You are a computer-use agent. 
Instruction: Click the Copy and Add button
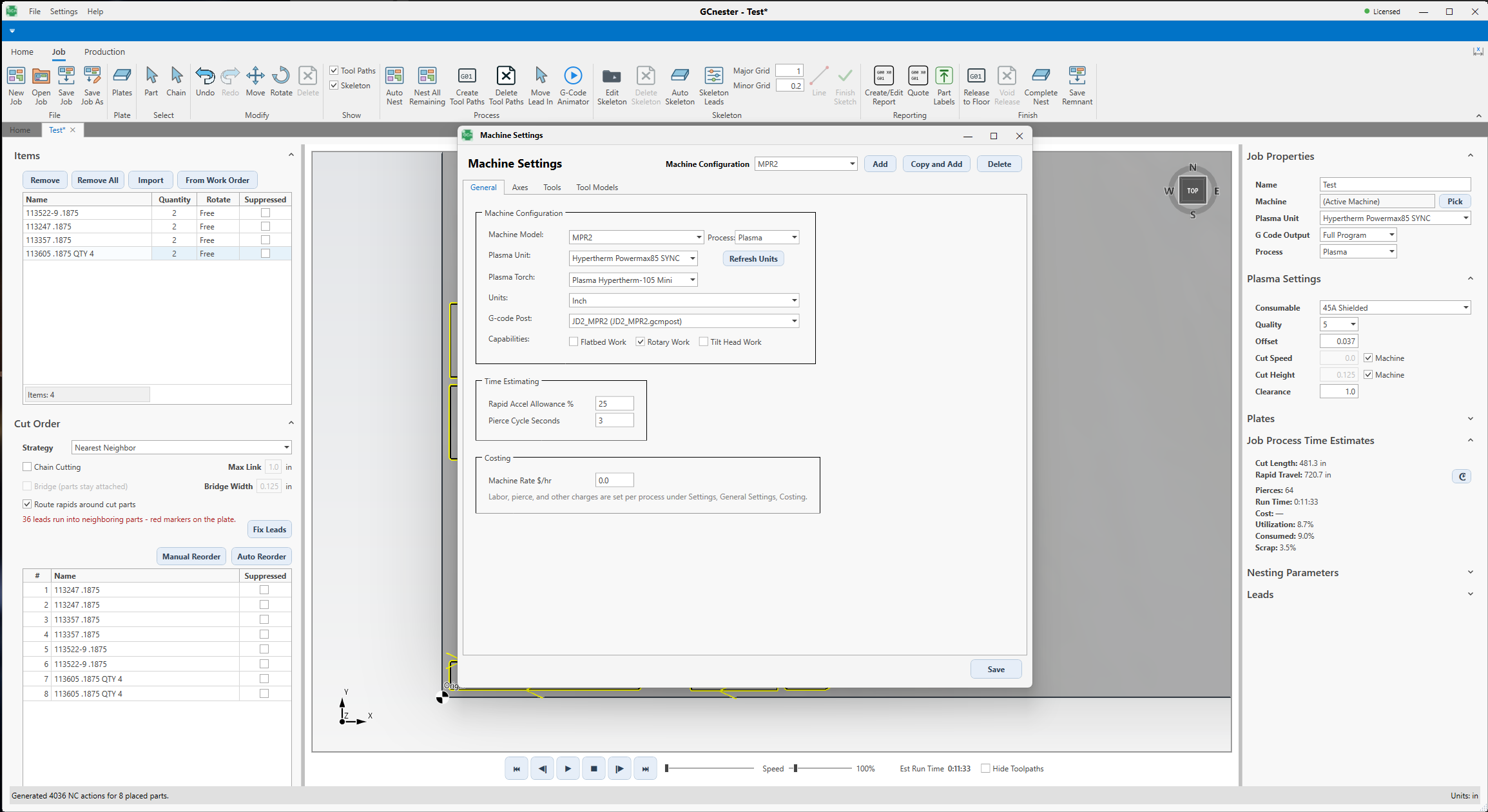pos(936,164)
